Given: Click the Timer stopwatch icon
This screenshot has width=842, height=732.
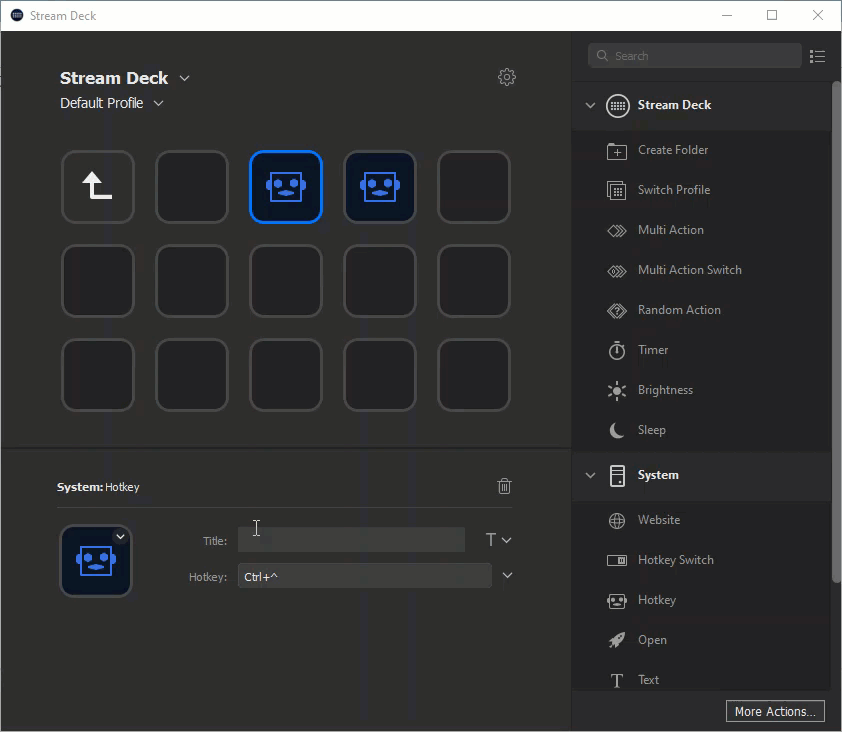Looking at the screenshot, I should click(616, 350).
